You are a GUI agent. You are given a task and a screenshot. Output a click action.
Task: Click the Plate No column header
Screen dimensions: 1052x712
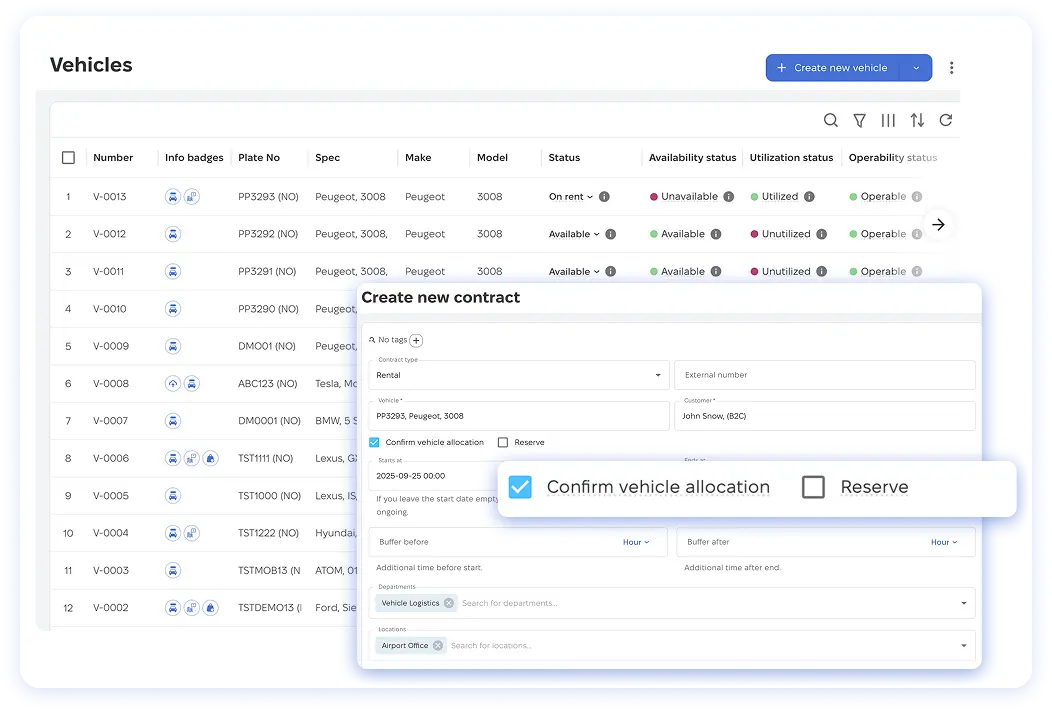(259, 158)
